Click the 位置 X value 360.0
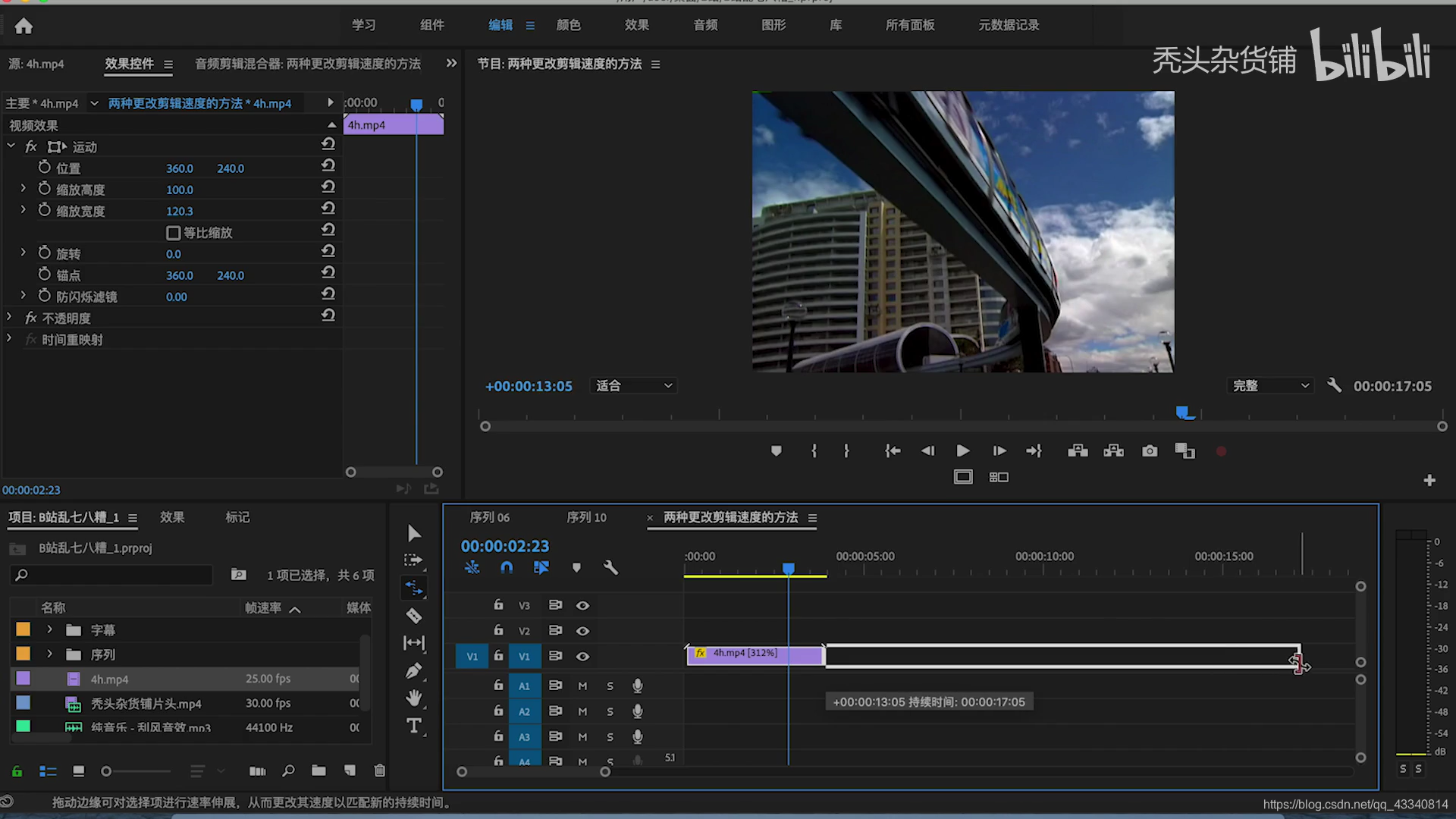The width and height of the screenshot is (1456, 819). (180, 168)
